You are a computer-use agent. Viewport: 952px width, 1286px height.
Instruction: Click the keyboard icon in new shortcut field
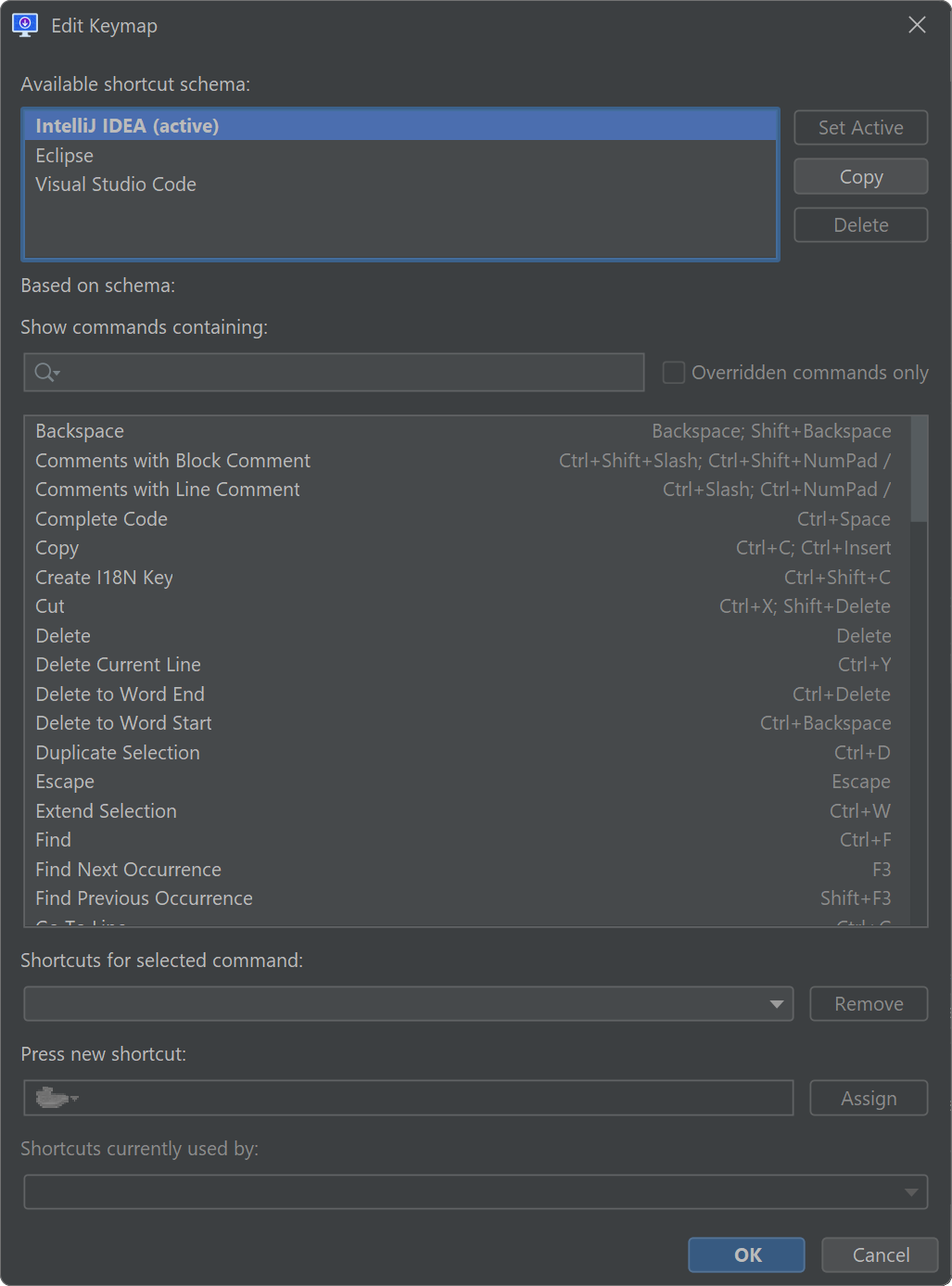pyautogui.click(x=57, y=1098)
